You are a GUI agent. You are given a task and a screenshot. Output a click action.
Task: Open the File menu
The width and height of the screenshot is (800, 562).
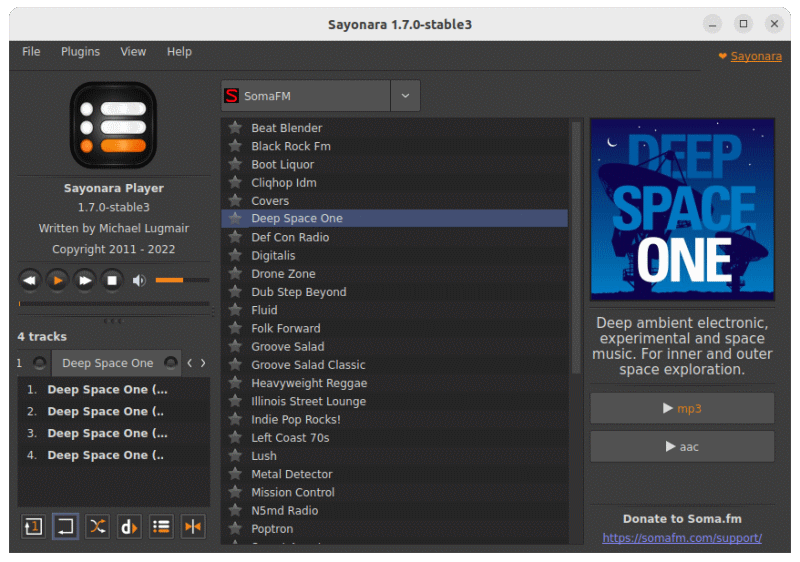click(31, 52)
